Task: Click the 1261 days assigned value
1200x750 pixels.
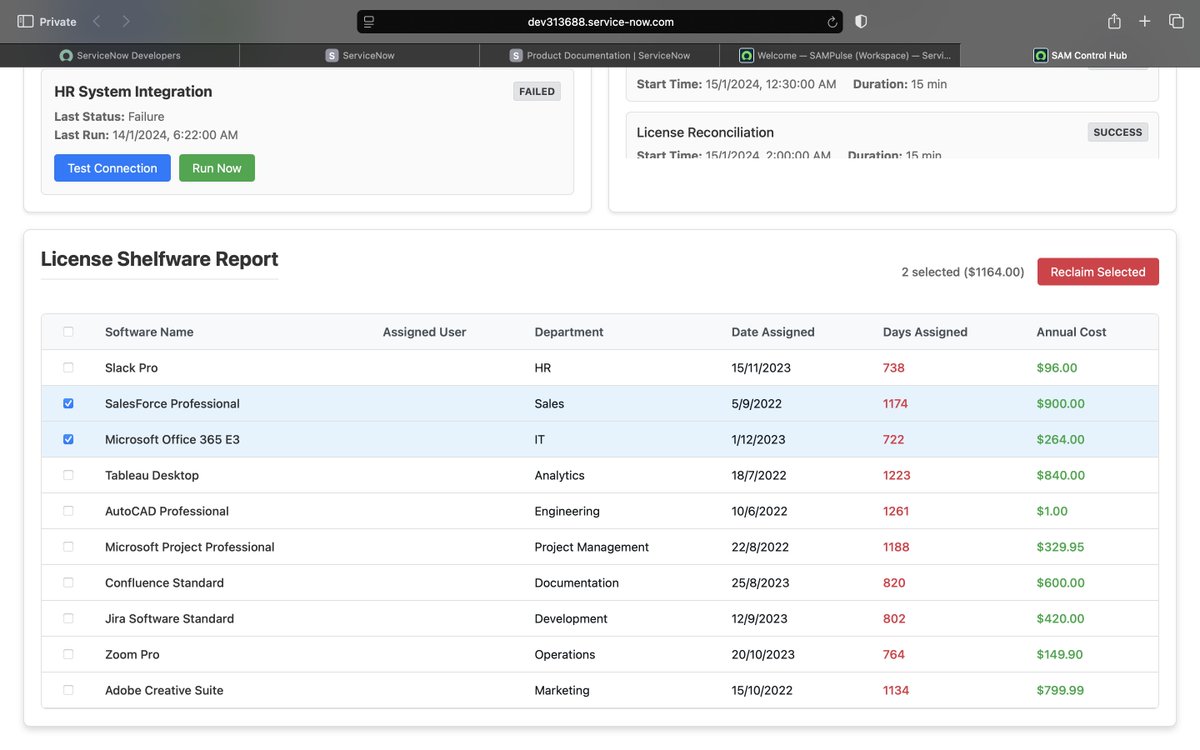Action: coord(896,511)
